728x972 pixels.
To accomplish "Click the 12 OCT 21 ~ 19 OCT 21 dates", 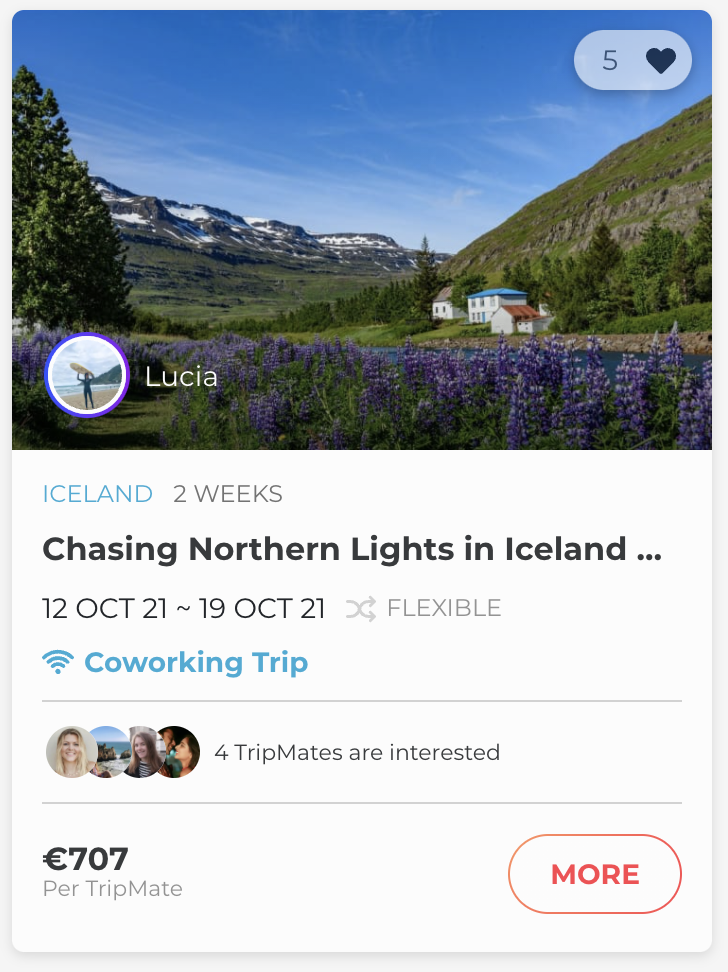I will [x=184, y=608].
